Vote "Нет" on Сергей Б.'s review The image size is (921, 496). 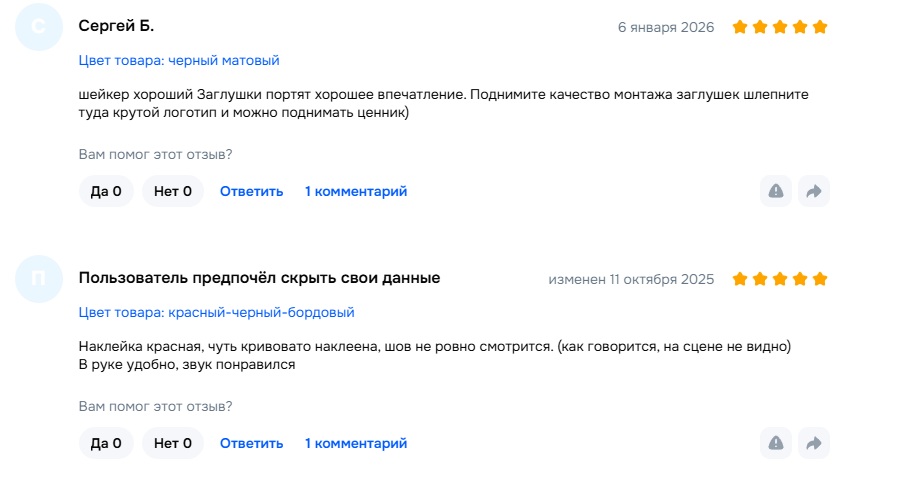173,191
